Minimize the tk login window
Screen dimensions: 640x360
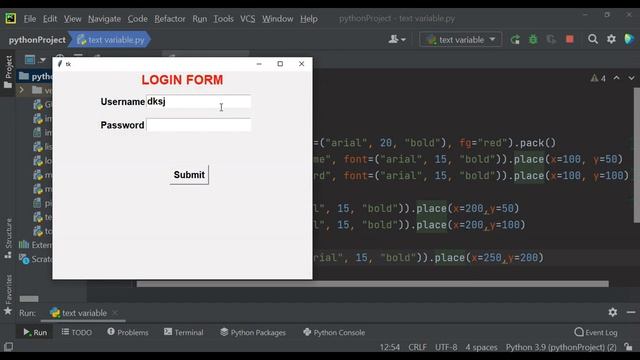pos(259,64)
